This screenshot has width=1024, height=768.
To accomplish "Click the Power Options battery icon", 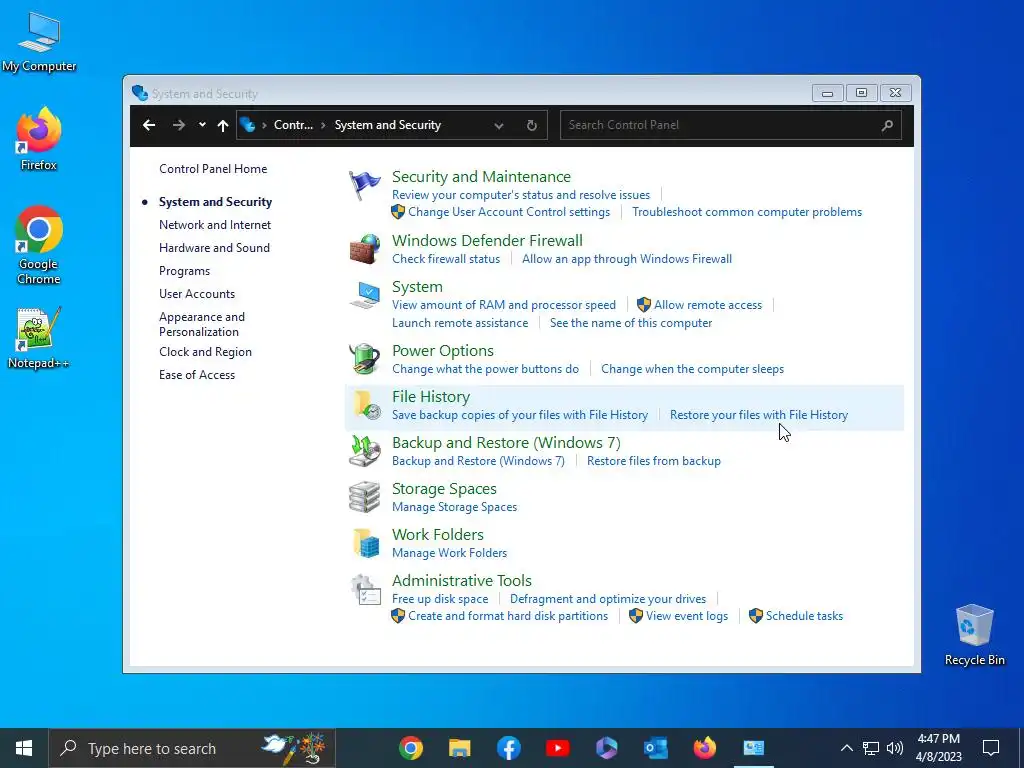I will (x=364, y=359).
